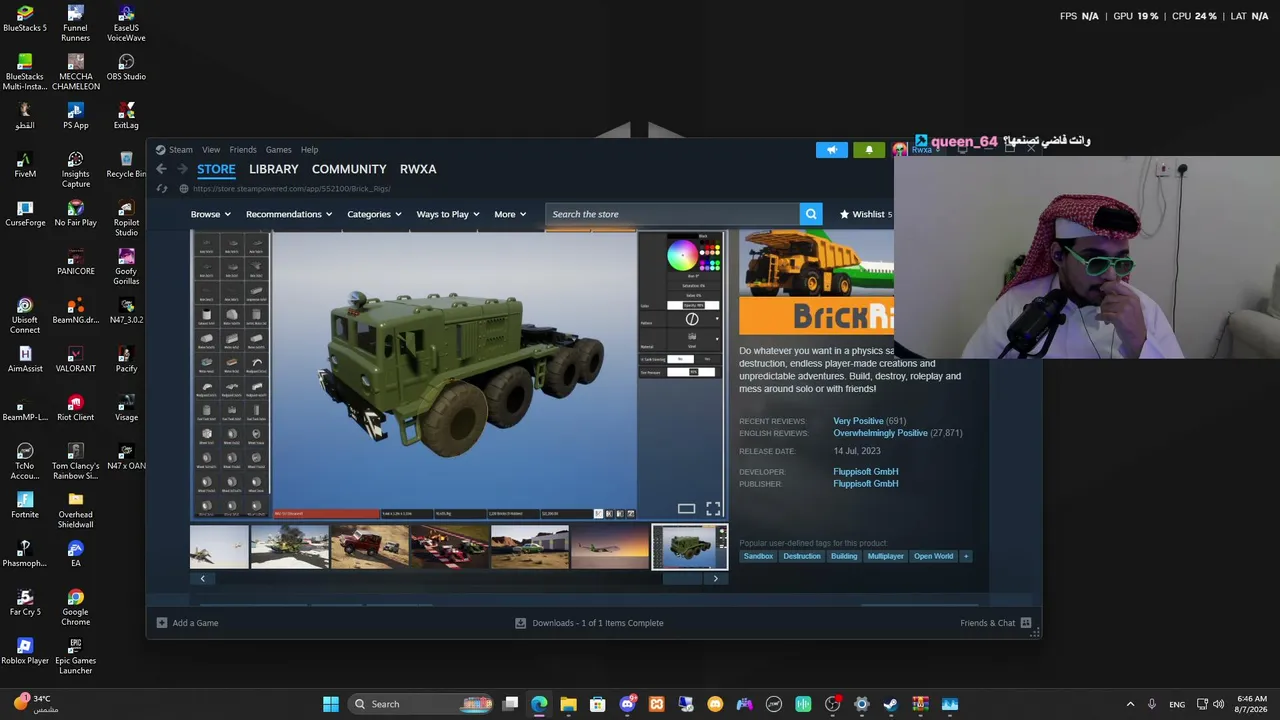Screen dimensions: 1280x720
Task: Select the Building tag
Action: pyautogui.click(x=844, y=556)
